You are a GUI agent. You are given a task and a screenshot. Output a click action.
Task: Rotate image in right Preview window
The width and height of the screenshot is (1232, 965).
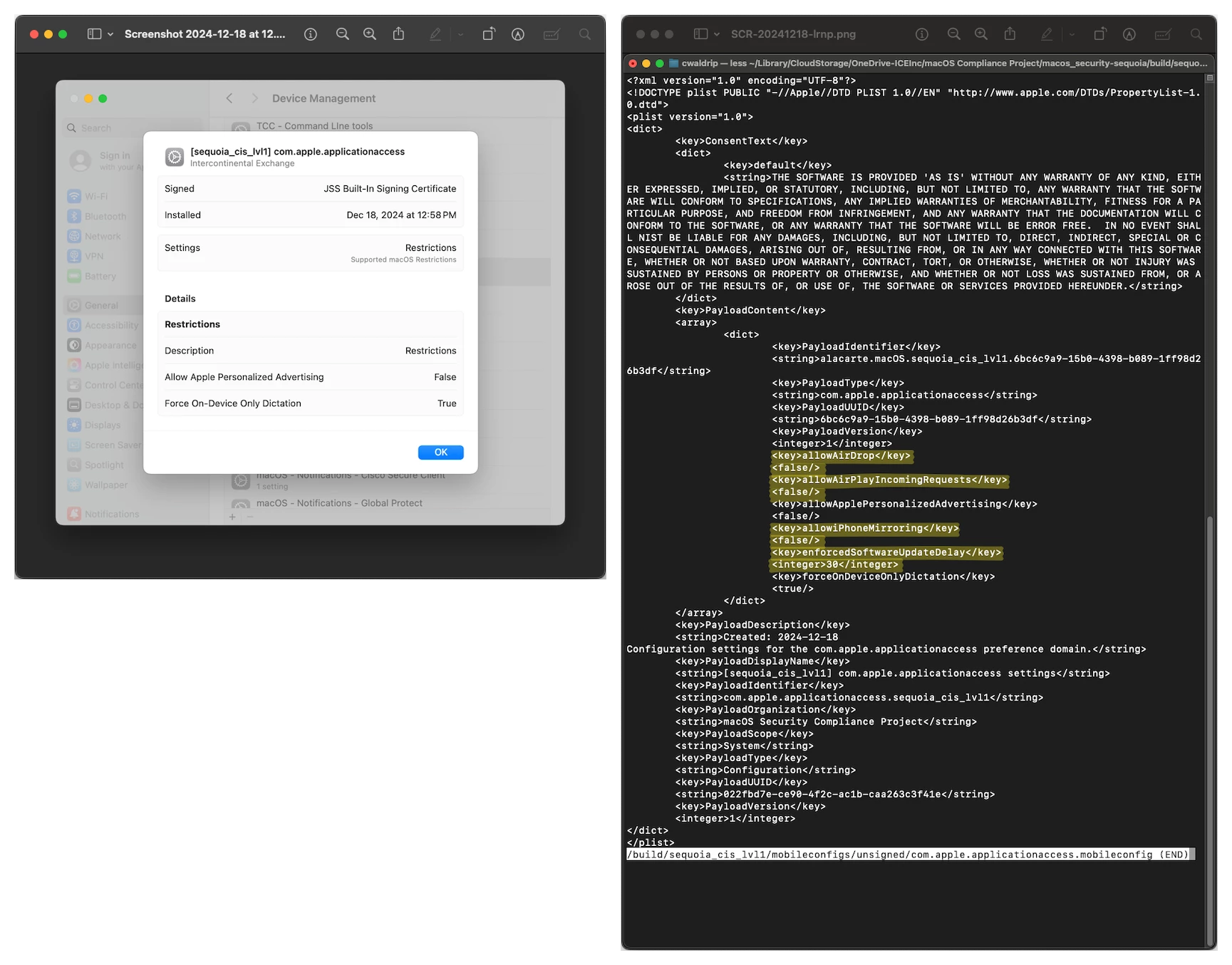[1100, 34]
